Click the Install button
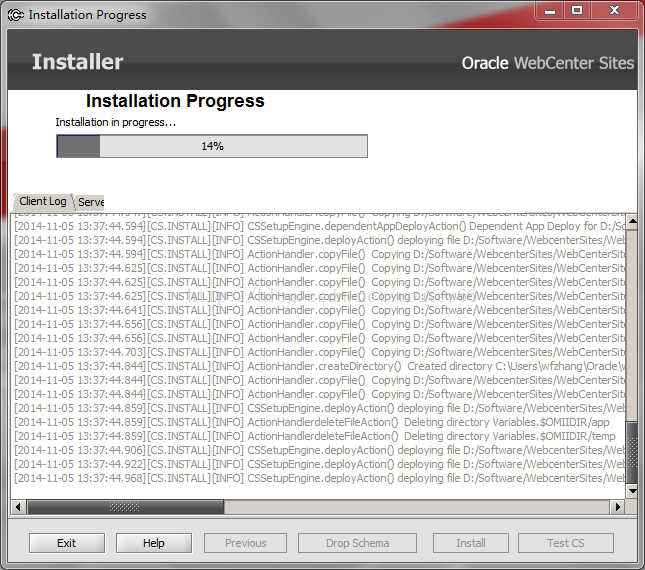Viewport: 645px width, 570px height. click(x=471, y=543)
